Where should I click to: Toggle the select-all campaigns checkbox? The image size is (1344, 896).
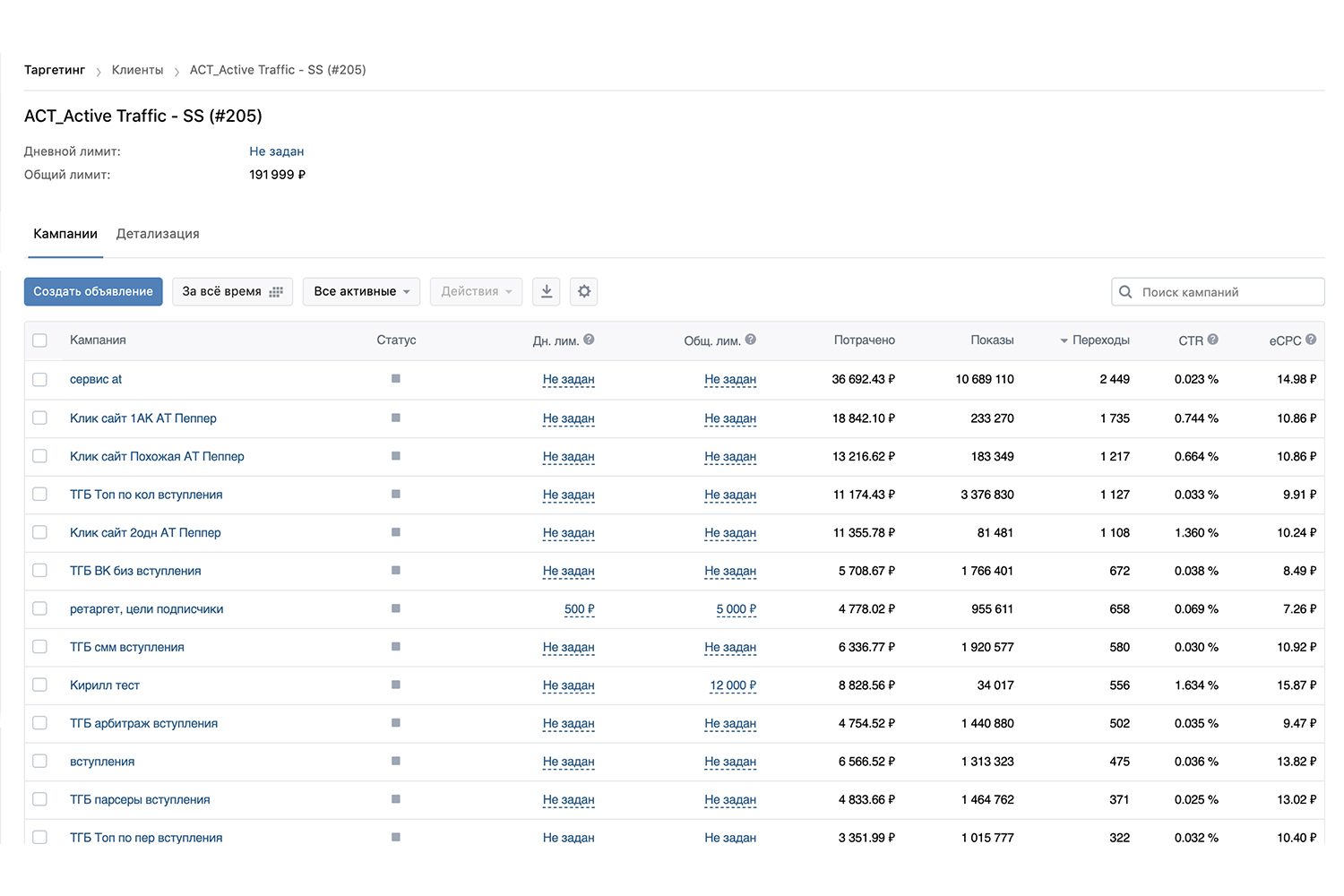tap(39, 340)
